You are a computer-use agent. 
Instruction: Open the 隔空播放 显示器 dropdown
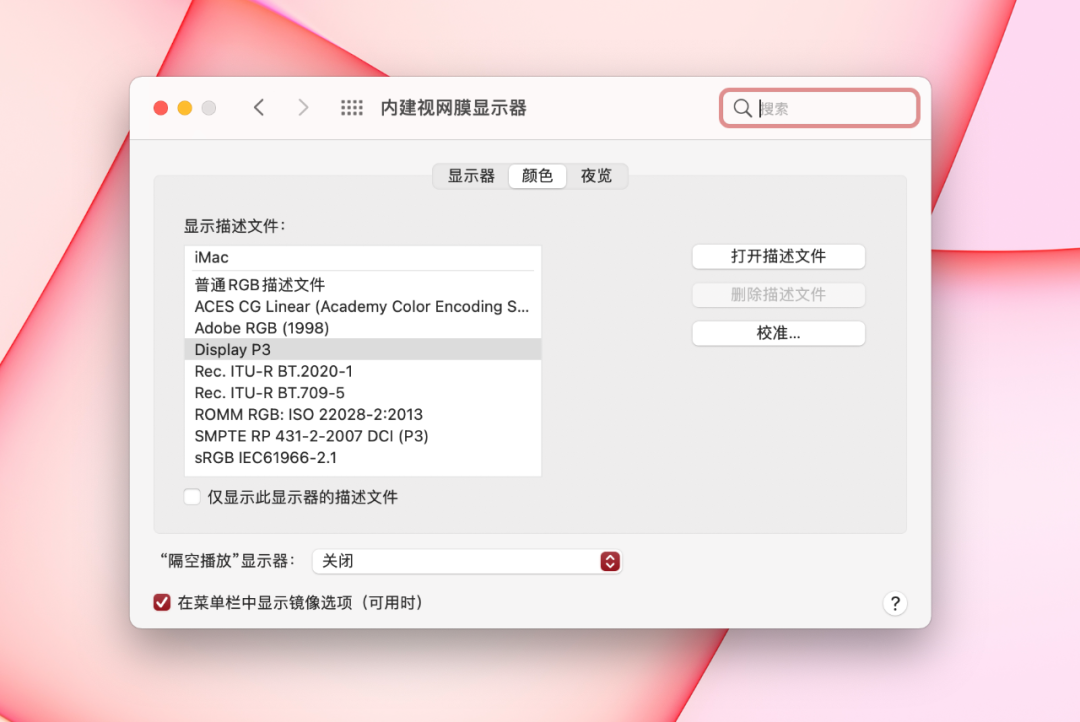pos(467,561)
